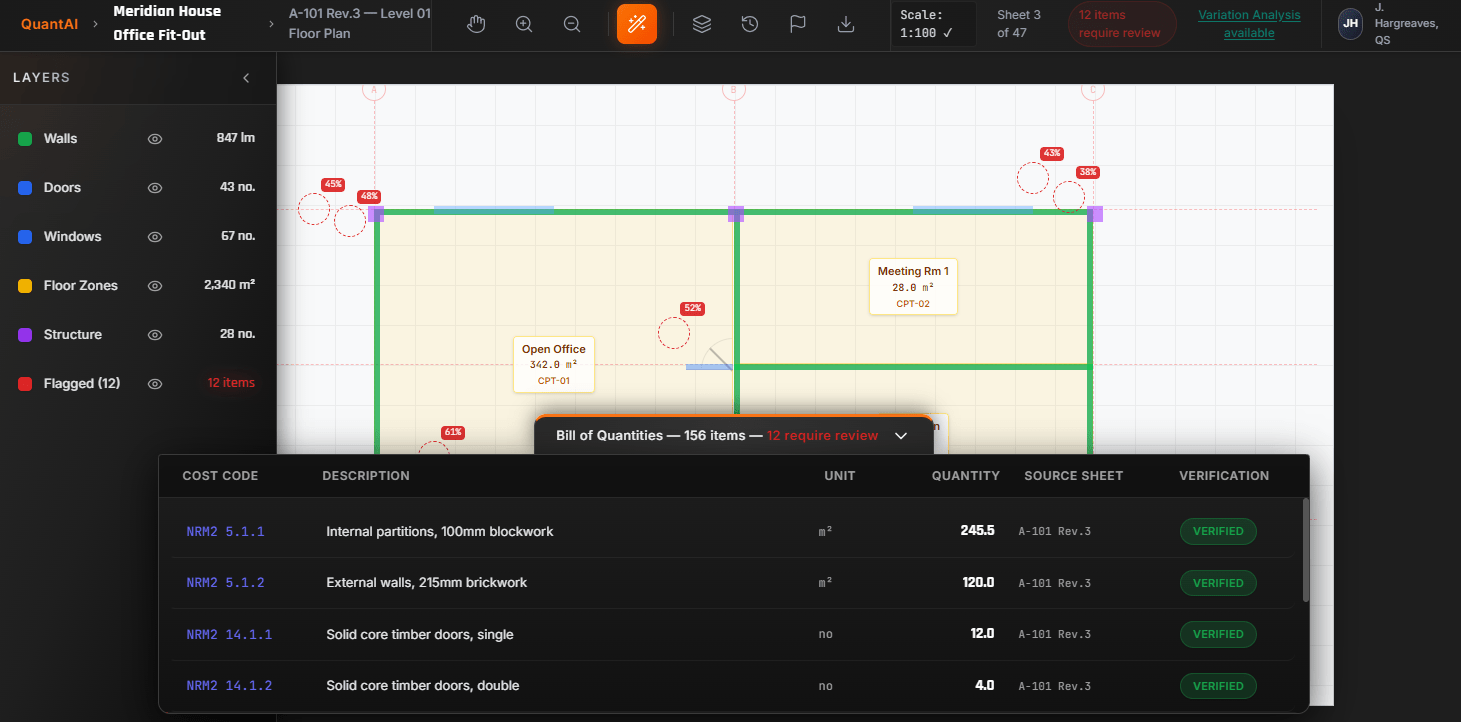Viewport: 1461px width, 722px height.
Task: Open the Variation Analysis available link
Action: click(1249, 24)
